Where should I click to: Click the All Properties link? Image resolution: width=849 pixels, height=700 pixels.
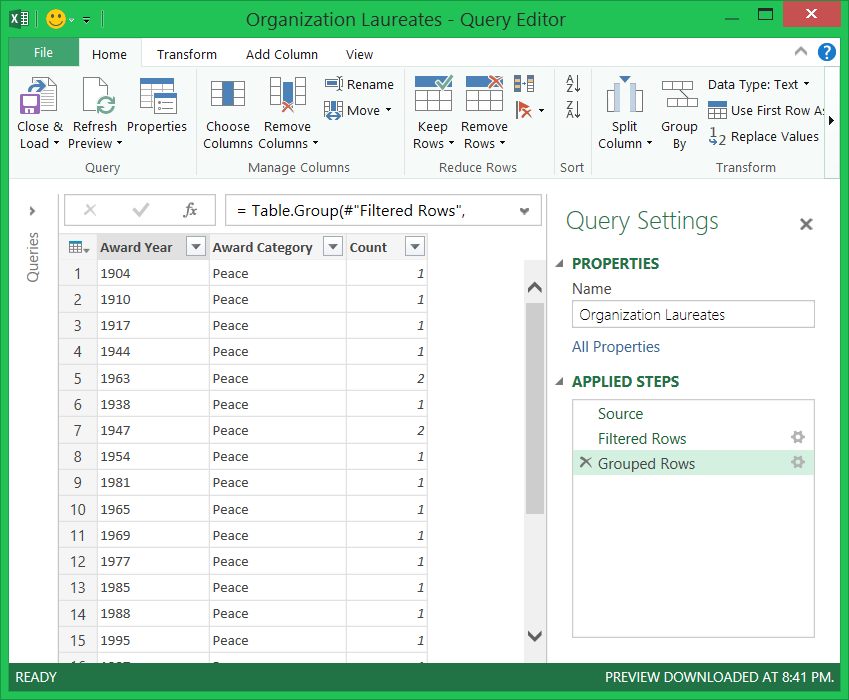point(616,347)
